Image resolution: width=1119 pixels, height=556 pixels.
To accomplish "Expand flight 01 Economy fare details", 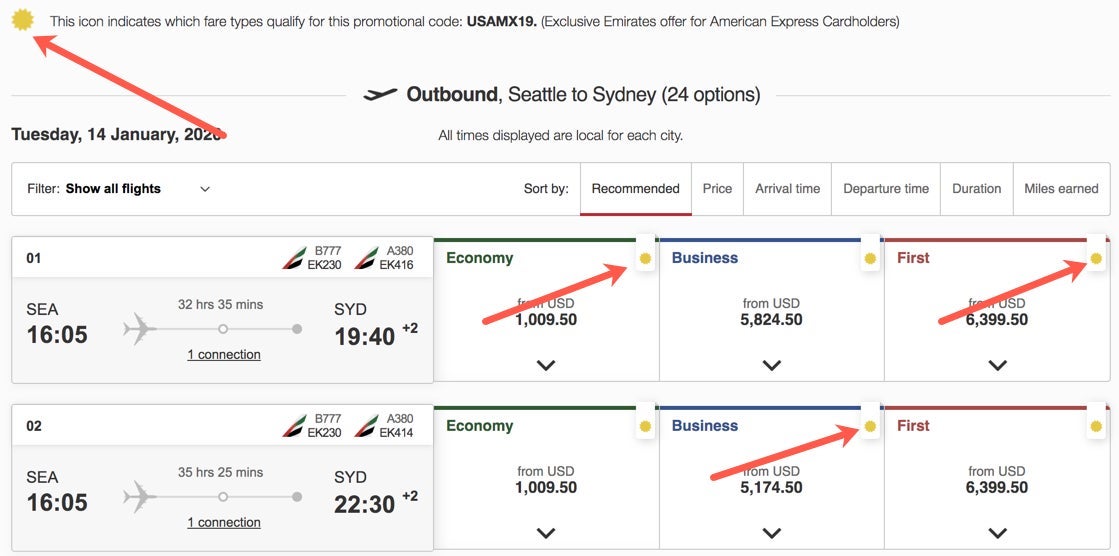I will (x=546, y=365).
